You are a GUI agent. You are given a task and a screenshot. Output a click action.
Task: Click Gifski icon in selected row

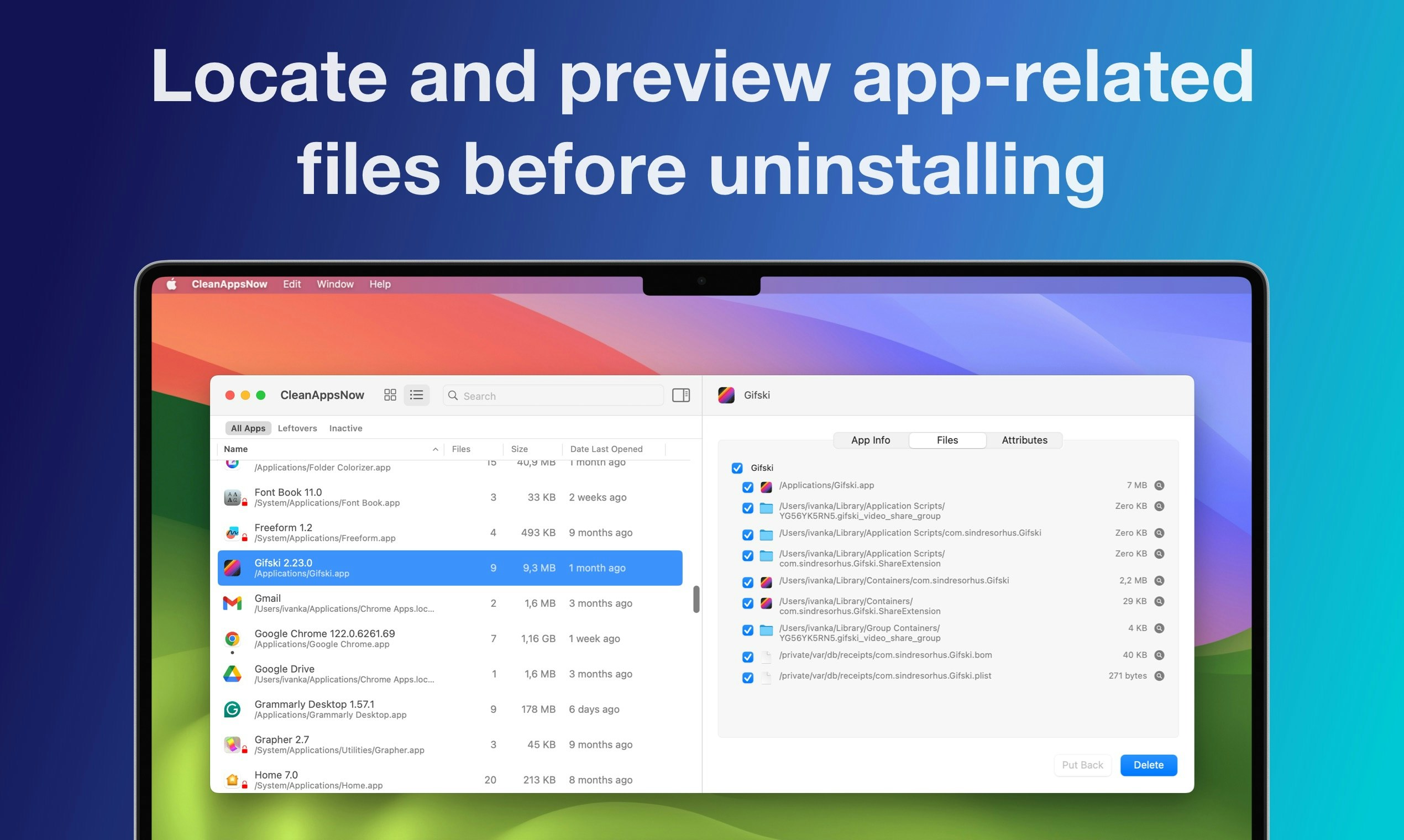point(232,568)
